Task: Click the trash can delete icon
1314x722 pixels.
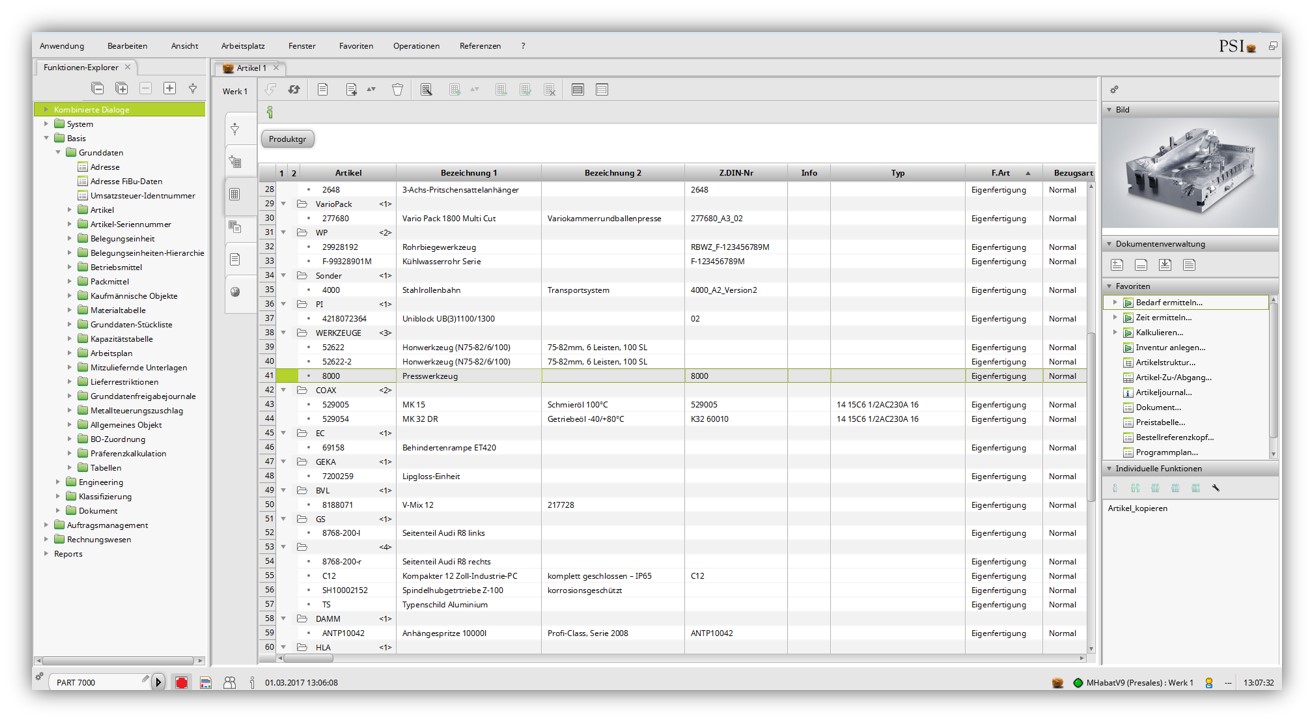Action: click(397, 90)
